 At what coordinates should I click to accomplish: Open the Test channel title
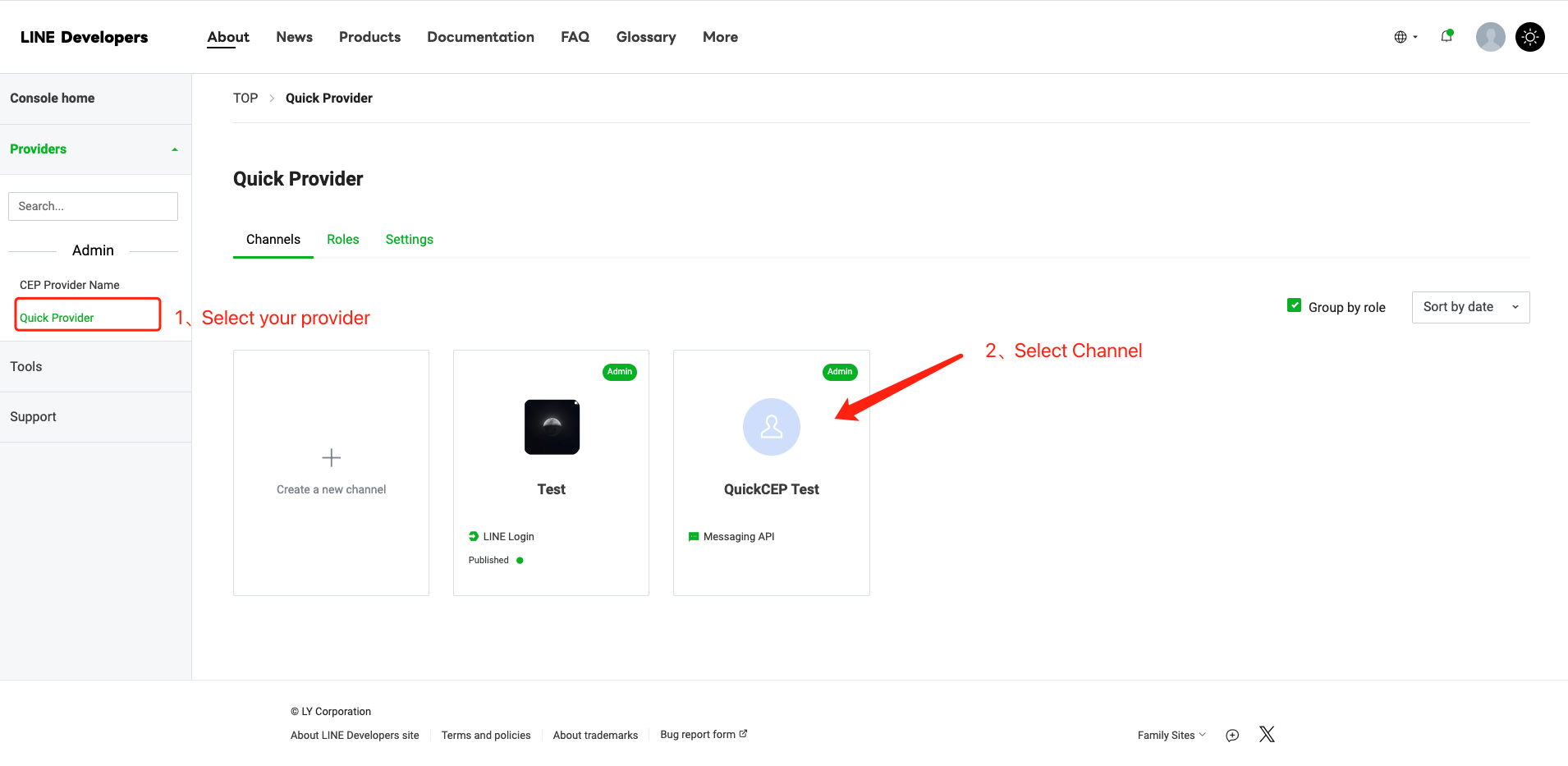(x=552, y=489)
